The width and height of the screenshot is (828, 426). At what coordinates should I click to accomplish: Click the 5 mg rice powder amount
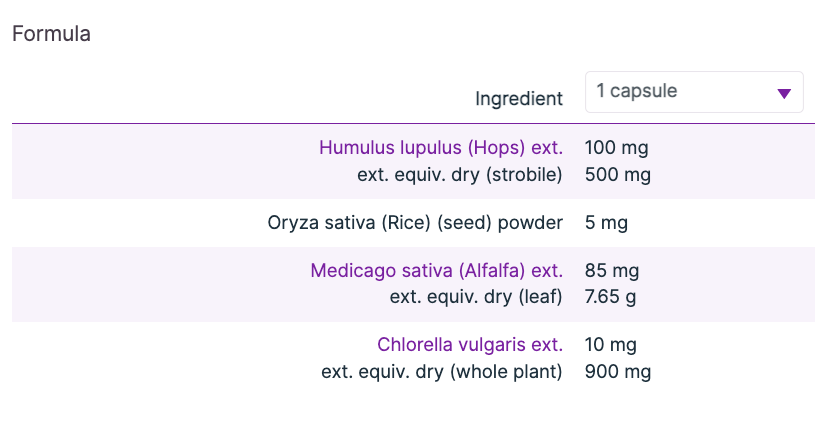point(606,223)
